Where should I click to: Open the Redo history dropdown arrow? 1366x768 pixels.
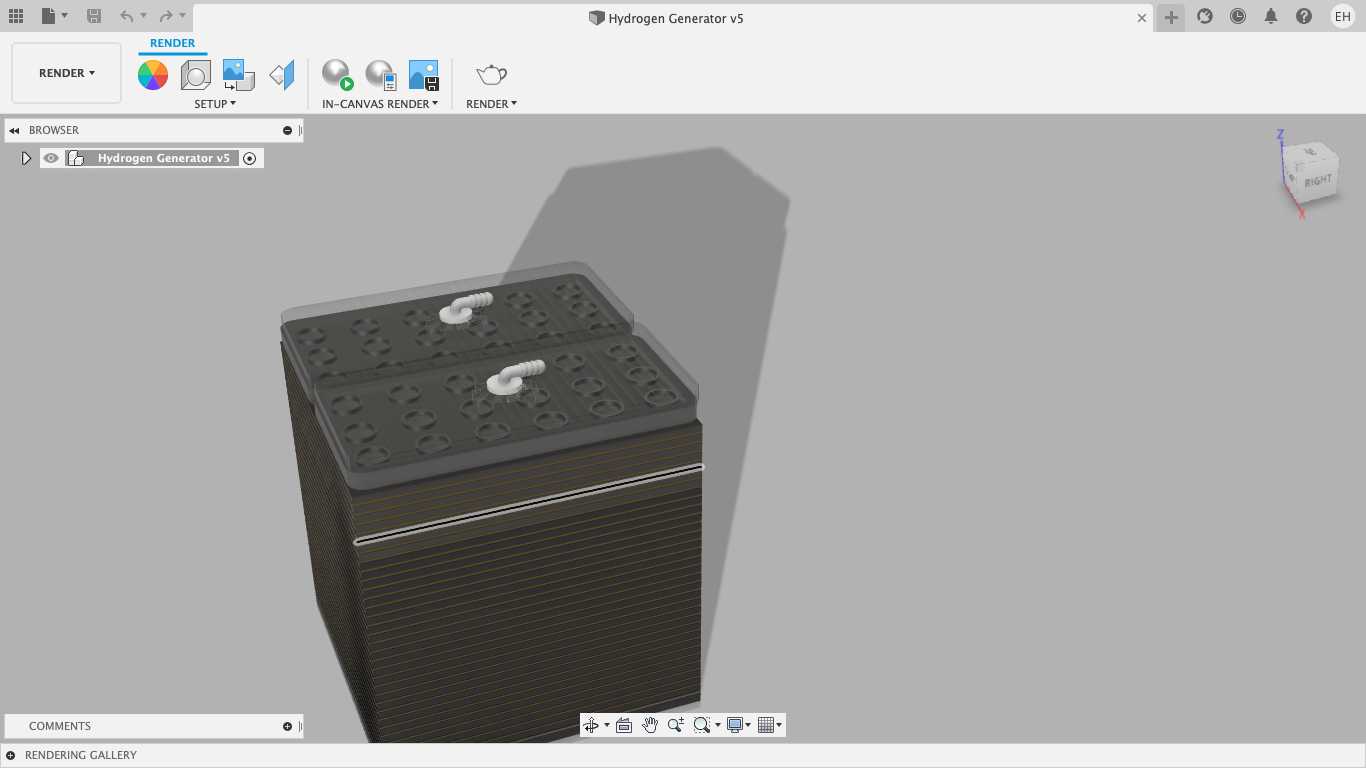pyautogui.click(x=183, y=16)
